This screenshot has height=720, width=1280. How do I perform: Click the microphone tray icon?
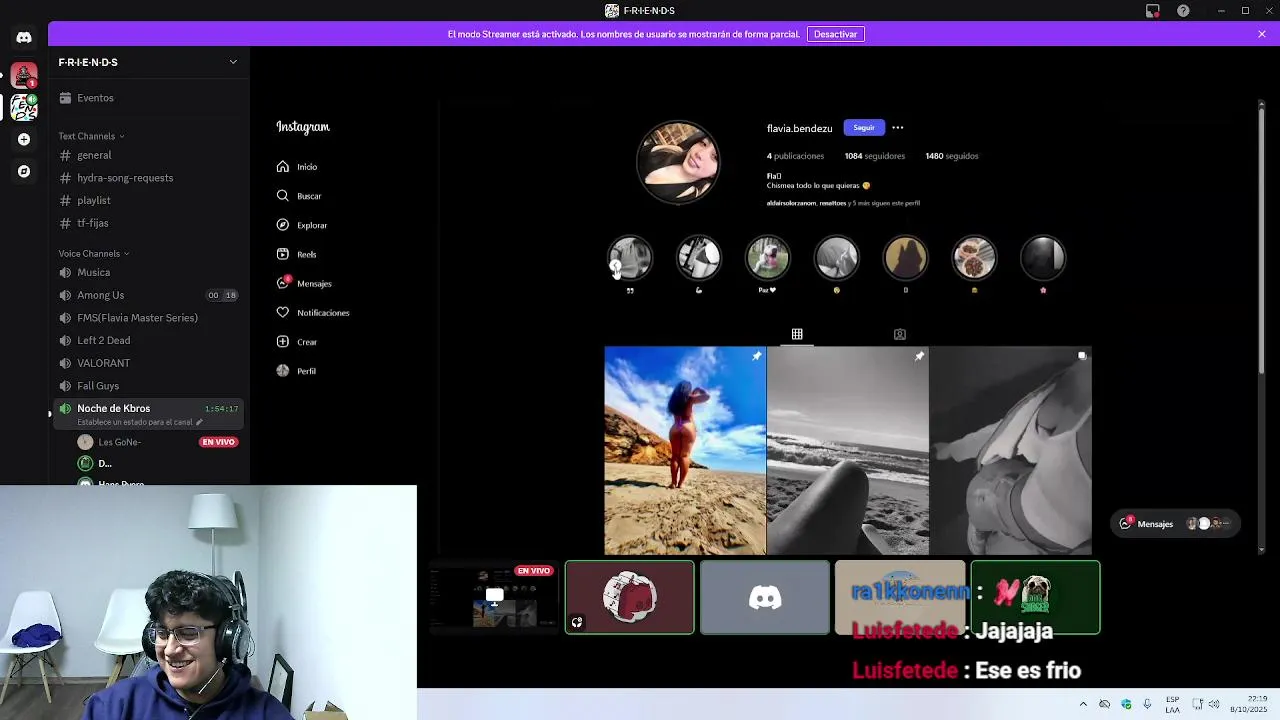[x=1147, y=704]
